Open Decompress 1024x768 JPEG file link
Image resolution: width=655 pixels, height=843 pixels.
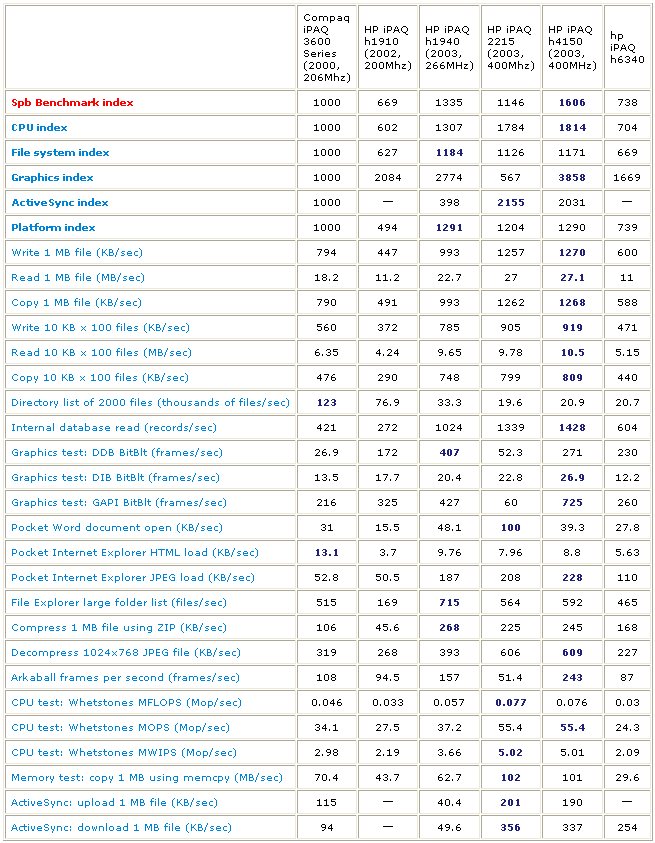[x=126, y=653]
